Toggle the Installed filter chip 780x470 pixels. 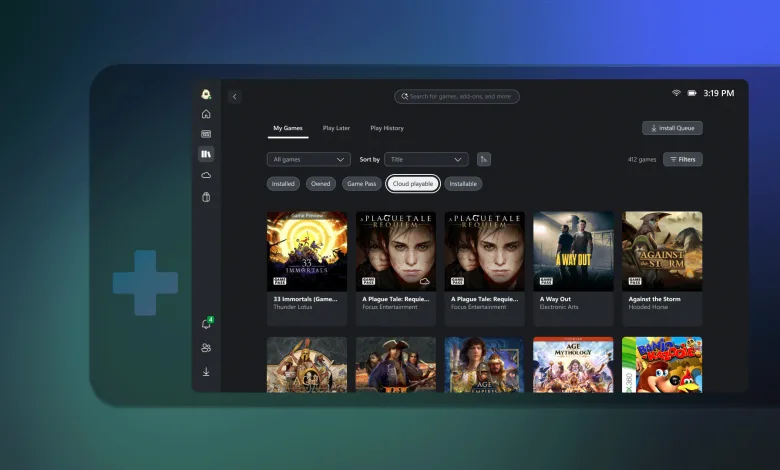coord(283,184)
